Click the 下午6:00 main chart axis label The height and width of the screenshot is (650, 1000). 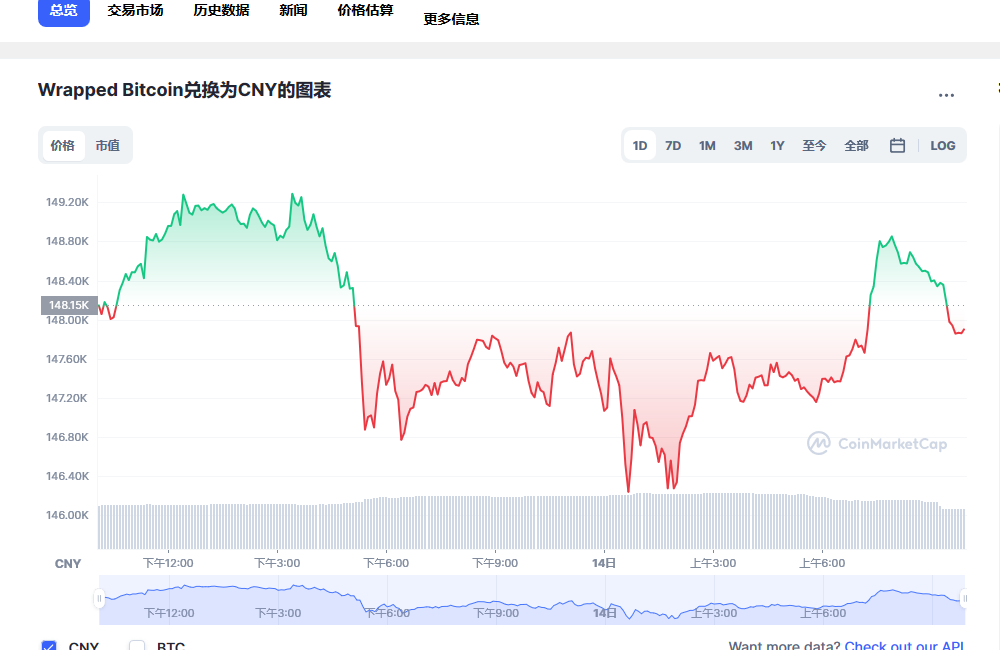386,563
